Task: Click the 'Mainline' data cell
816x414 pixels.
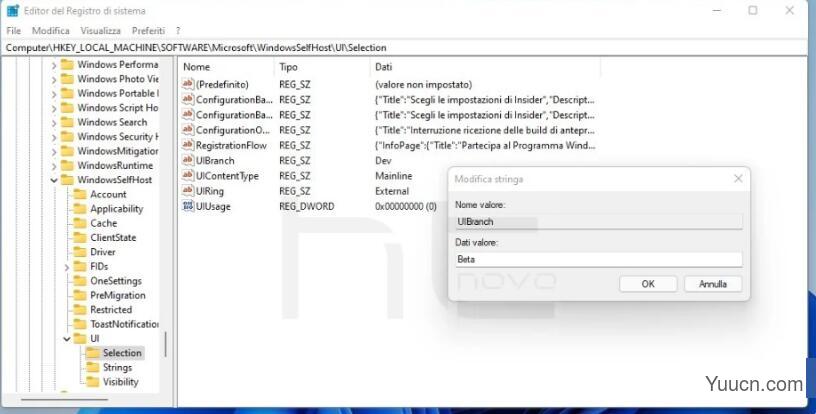Action: click(x=393, y=176)
